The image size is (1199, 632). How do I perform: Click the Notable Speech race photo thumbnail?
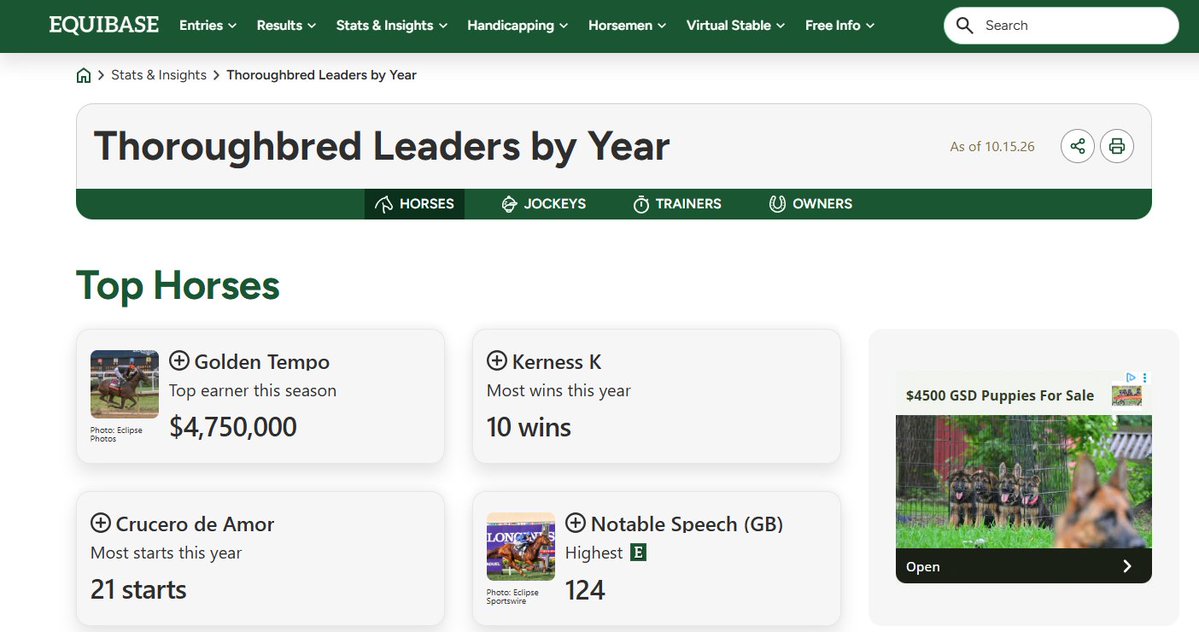click(521, 546)
